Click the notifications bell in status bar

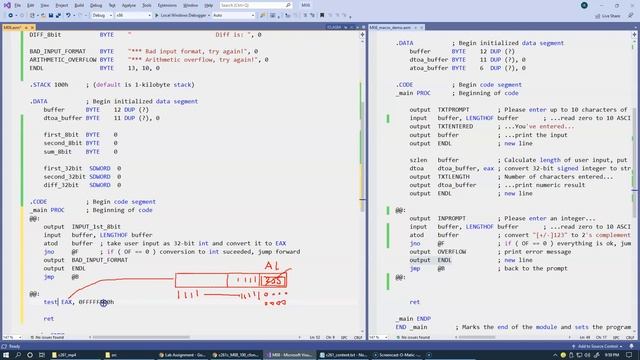coord(631,346)
